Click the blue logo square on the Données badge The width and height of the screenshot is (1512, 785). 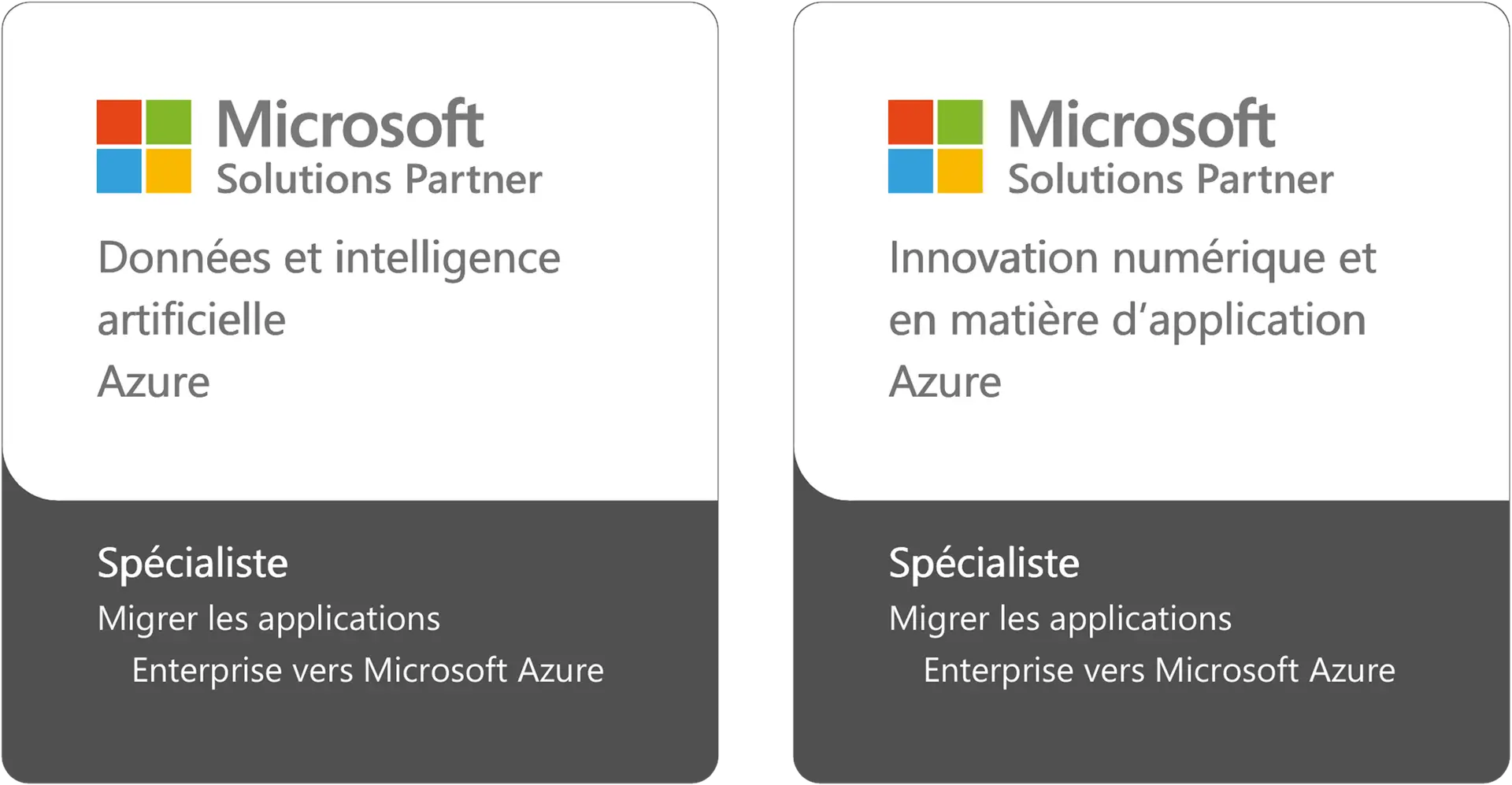[119, 171]
